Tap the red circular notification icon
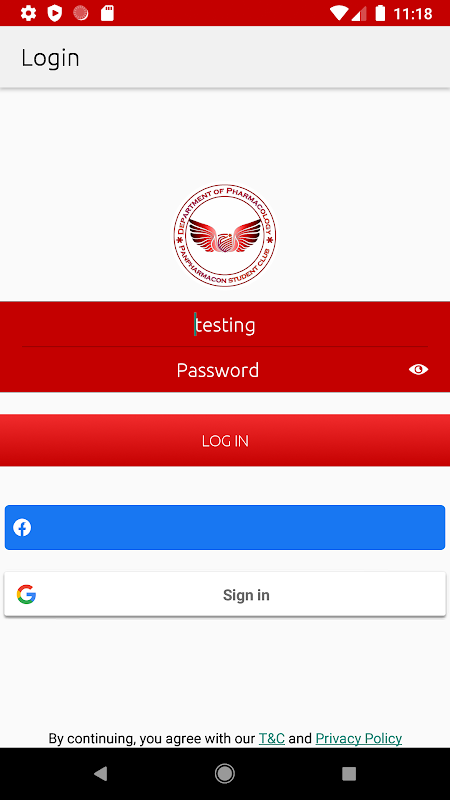Viewport: 450px width, 800px height. [x=81, y=13]
